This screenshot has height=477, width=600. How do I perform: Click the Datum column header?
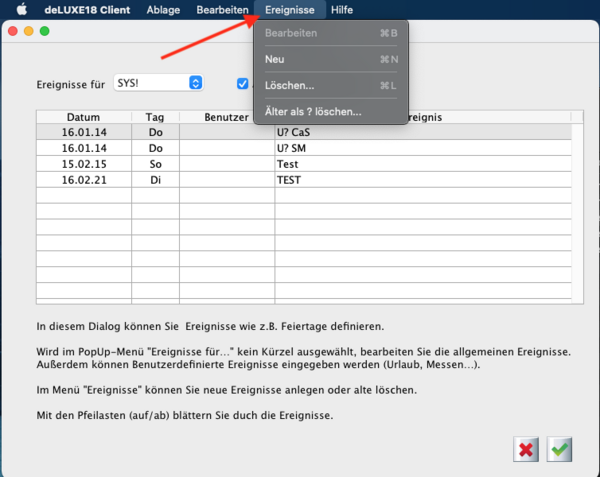click(x=84, y=117)
